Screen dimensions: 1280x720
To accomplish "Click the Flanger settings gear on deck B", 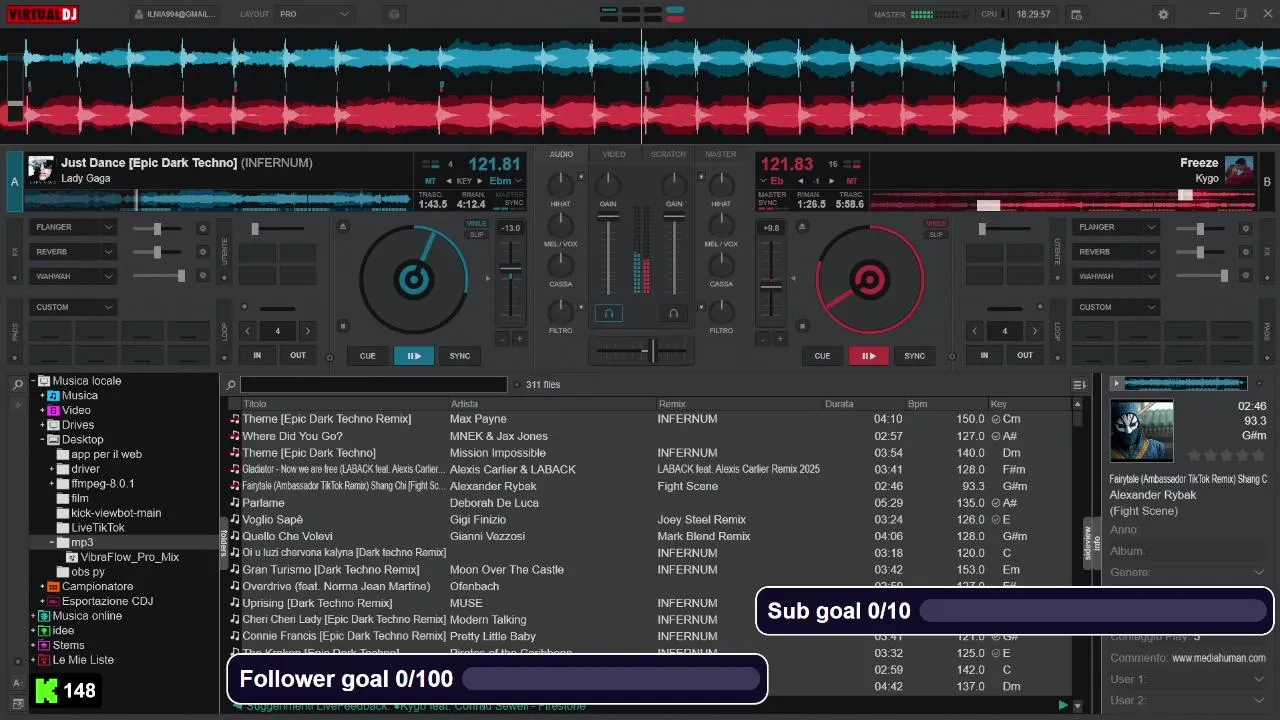I will (1245, 228).
